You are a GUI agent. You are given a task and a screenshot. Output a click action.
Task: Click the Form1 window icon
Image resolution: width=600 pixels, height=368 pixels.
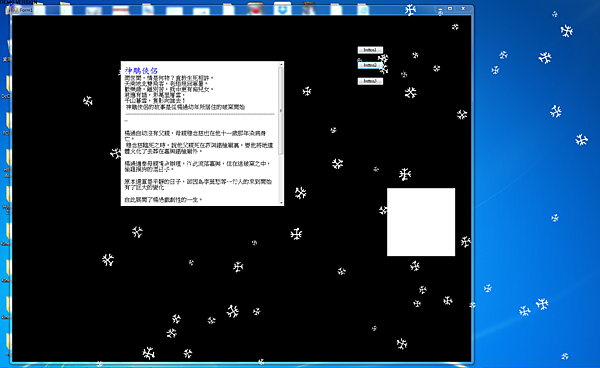pyautogui.click(x=15, y=10)
